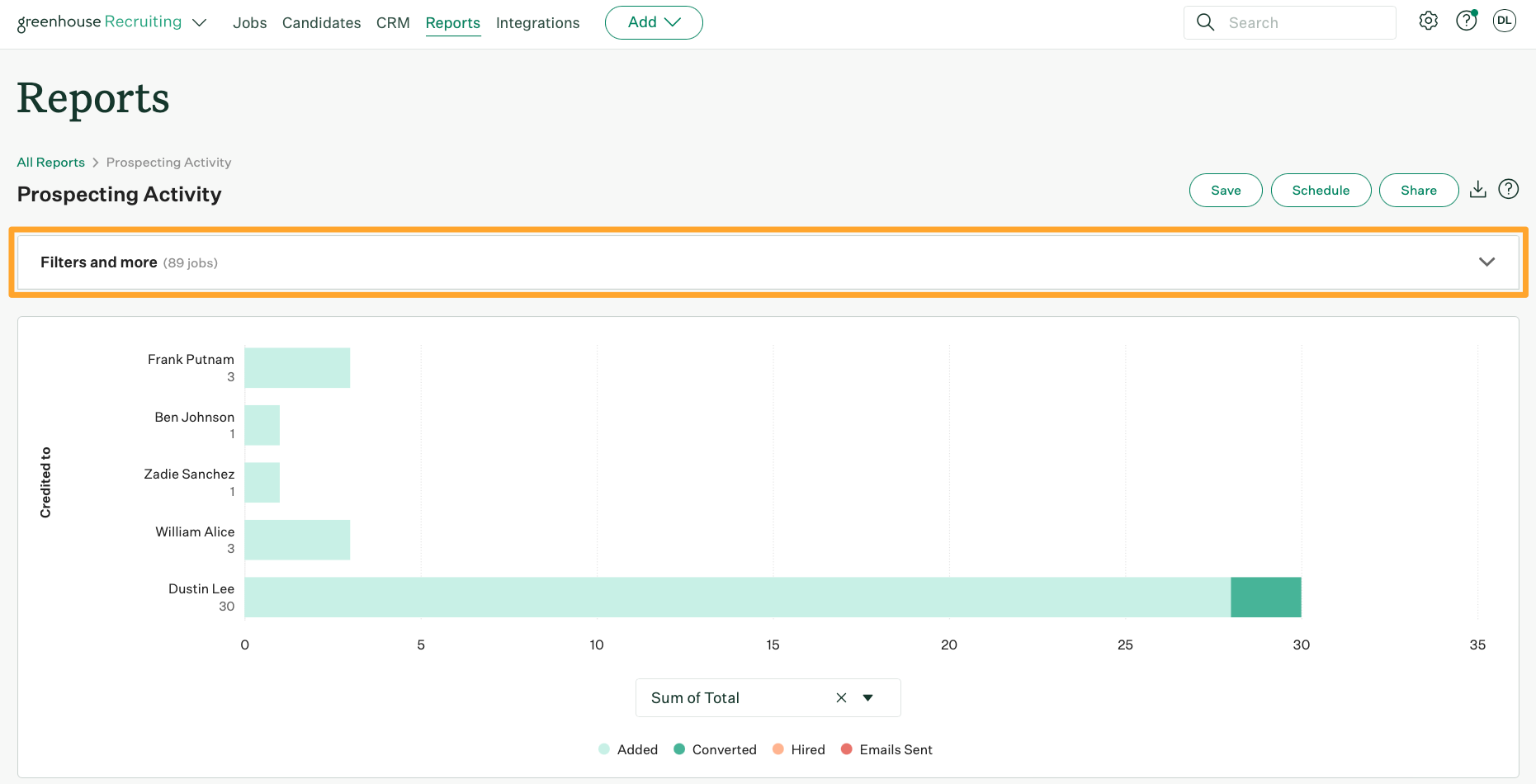Viewport: 1536px width, 784px height.
Task: Clear the Sum of Total metric with the X
Action: (x=841, y=697)
